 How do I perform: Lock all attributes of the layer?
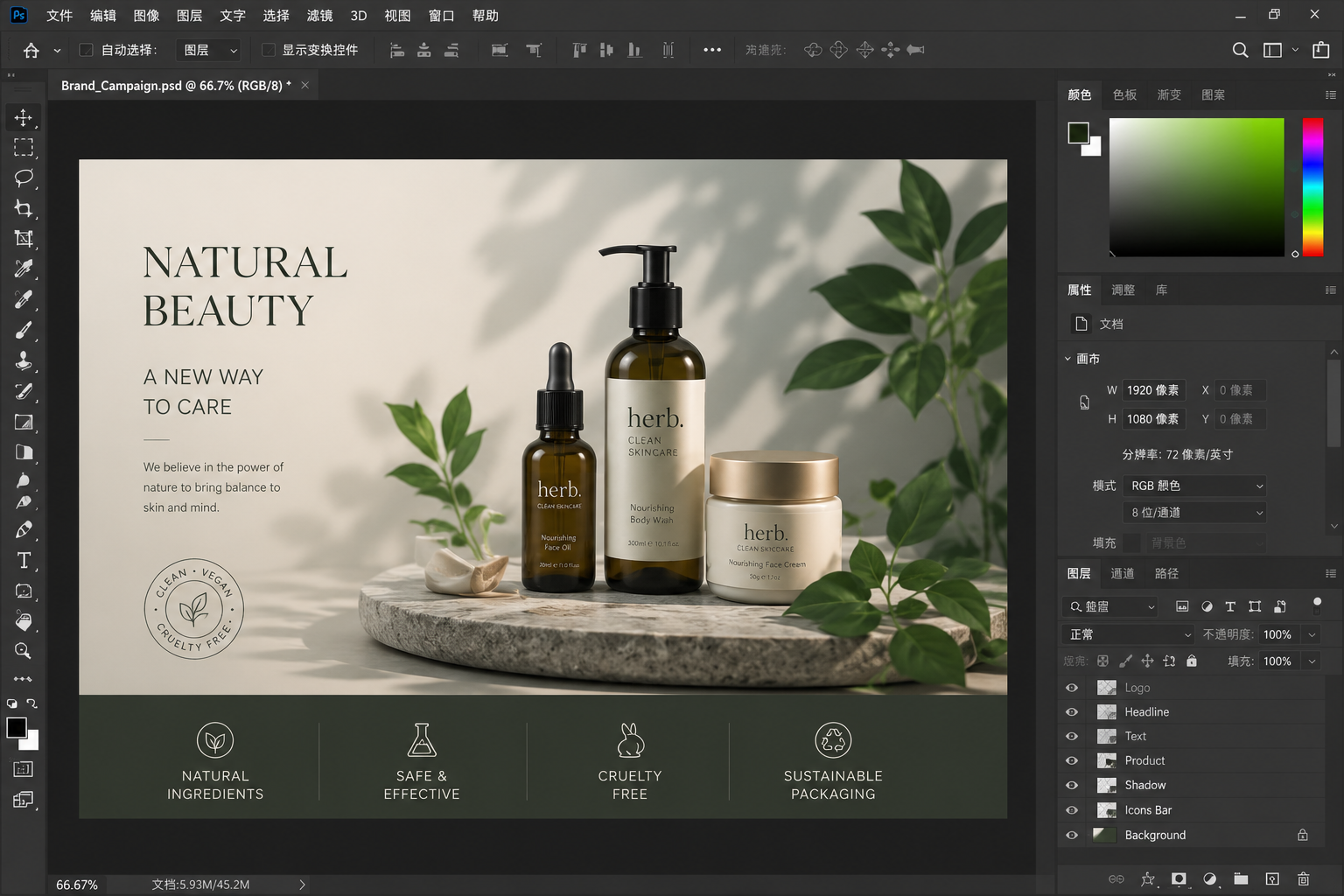click(1192, 661)
